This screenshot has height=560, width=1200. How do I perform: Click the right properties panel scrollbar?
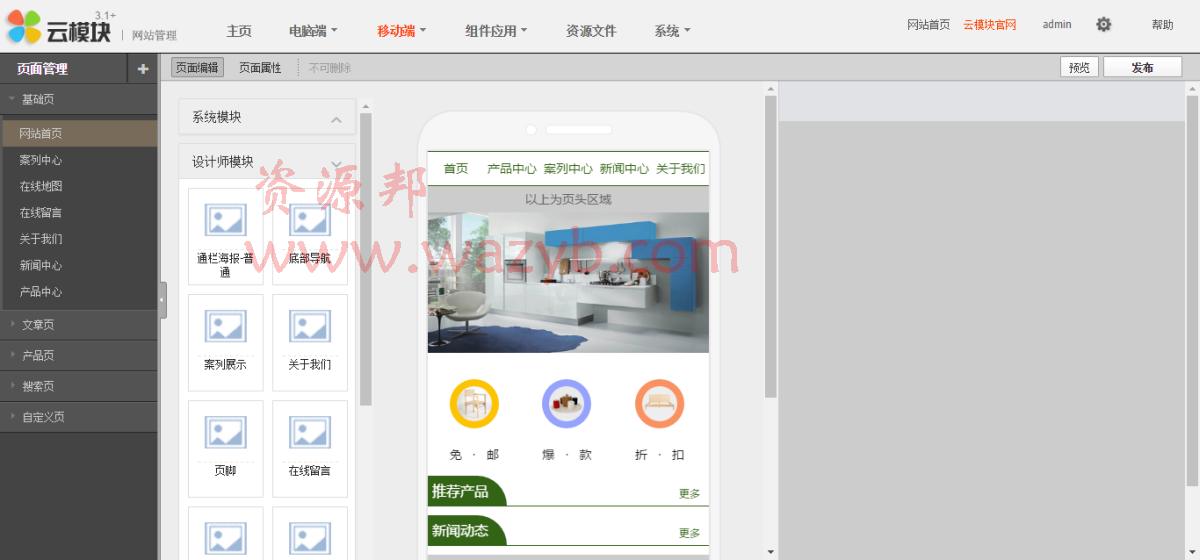tap(1192, 290)
